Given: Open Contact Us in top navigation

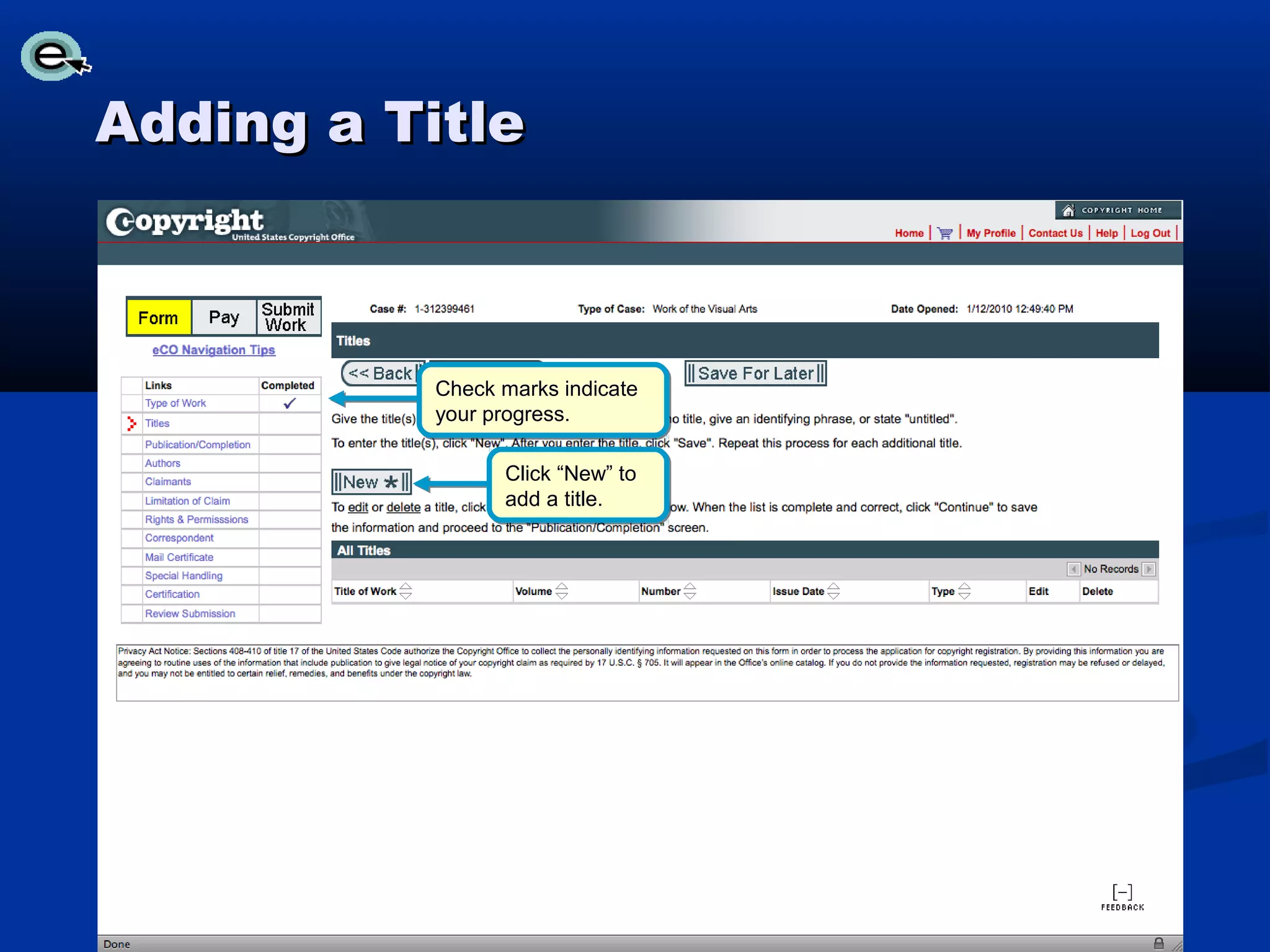Looking at the screenshot, I should [x=1055, y=234].
